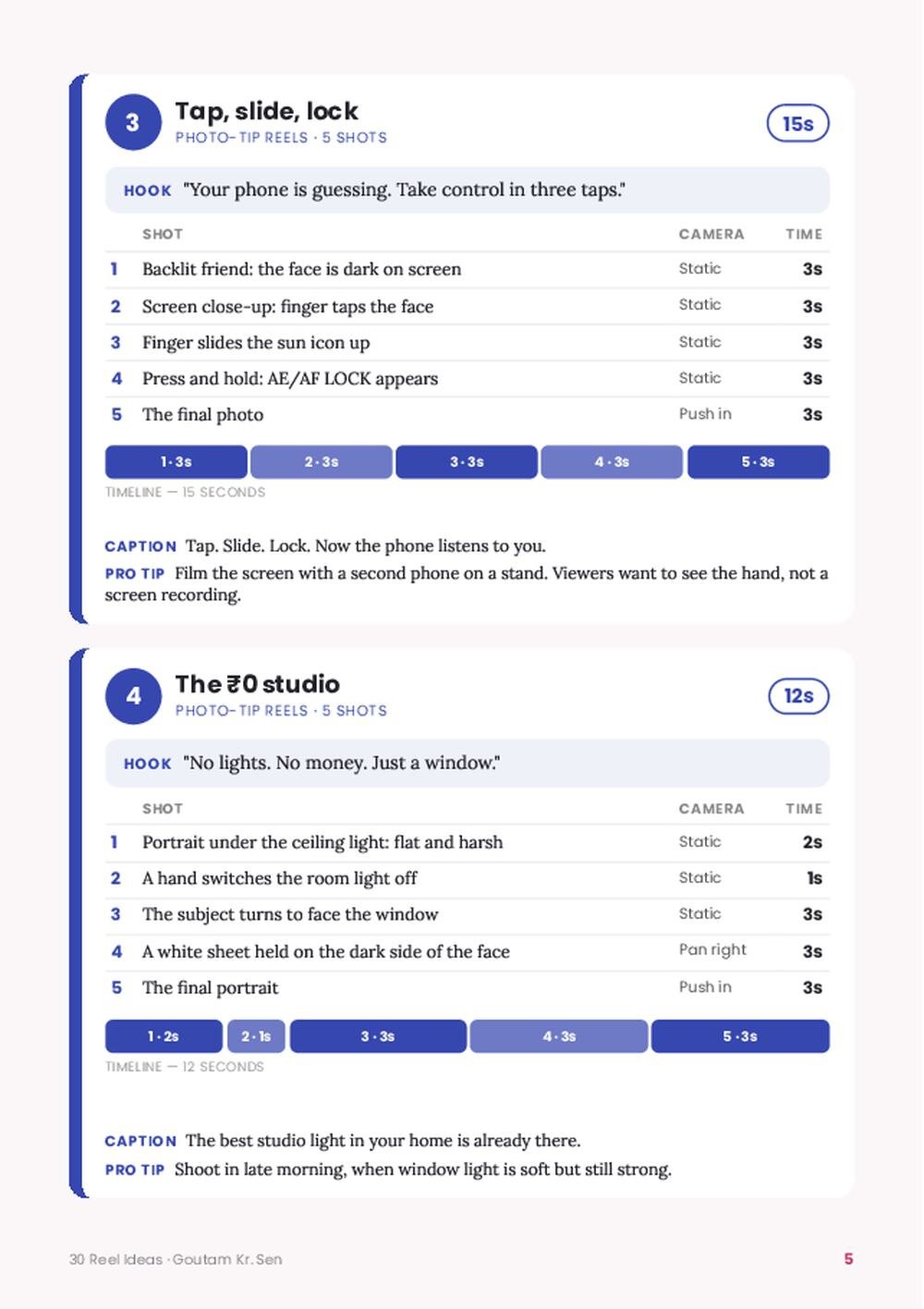Screen dimensions: 924x1309
Task: Click 'Pan right' camera cell
Action: click(712, 950)
